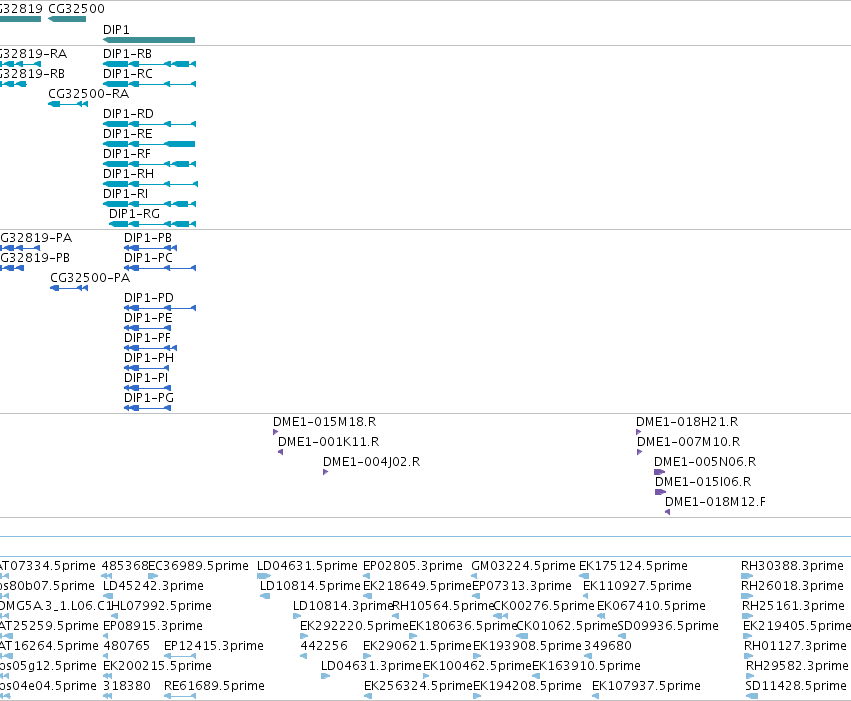Image resolution: width=851 pixels, height=701 pixels.
Task: Select the RH25161.3prime EST label
Action: click(x=792, y=607)
